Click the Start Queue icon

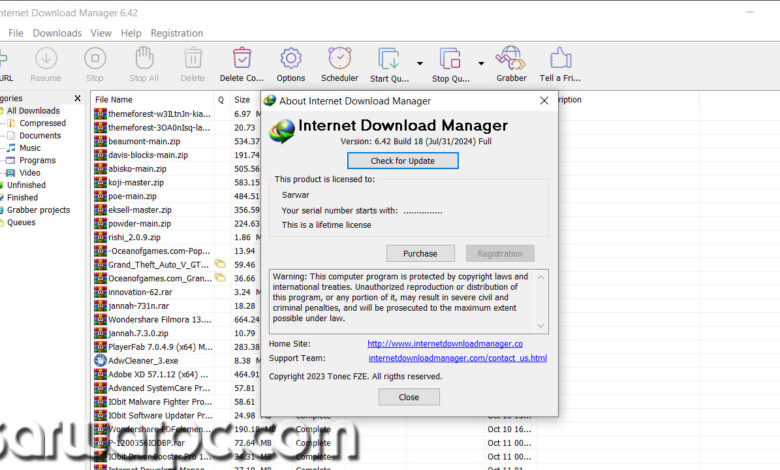coord(389,59)
